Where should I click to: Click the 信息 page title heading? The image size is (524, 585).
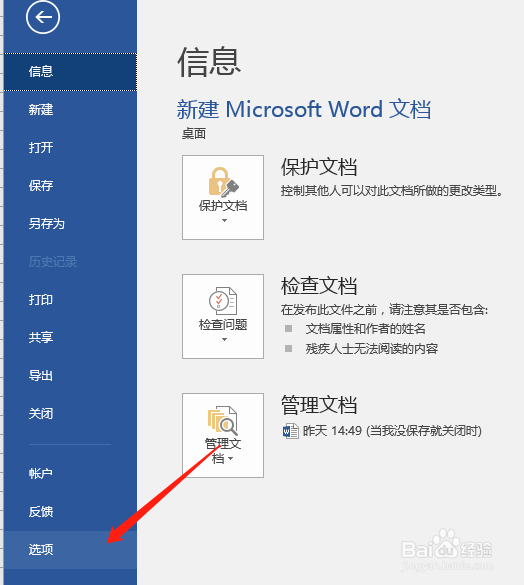coord(209,62)
